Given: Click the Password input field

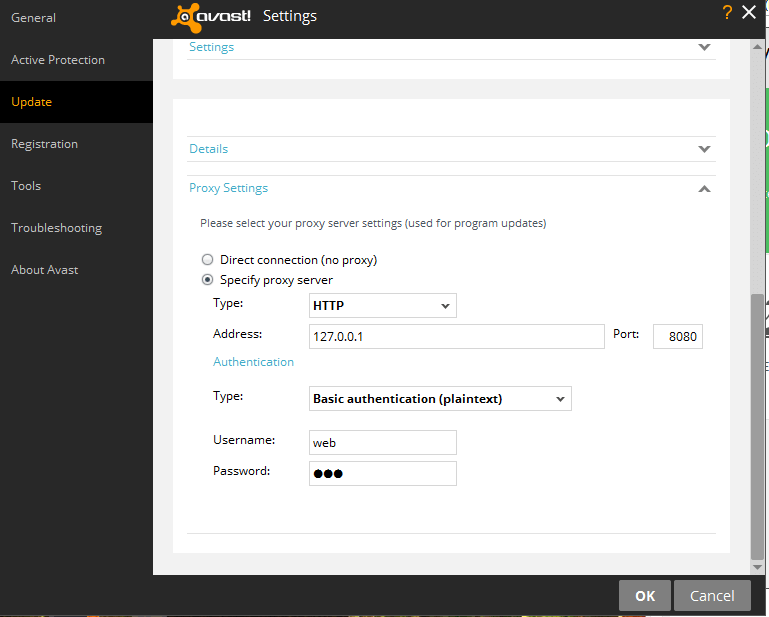Looking at the screenshot, I should coord(383,473).
